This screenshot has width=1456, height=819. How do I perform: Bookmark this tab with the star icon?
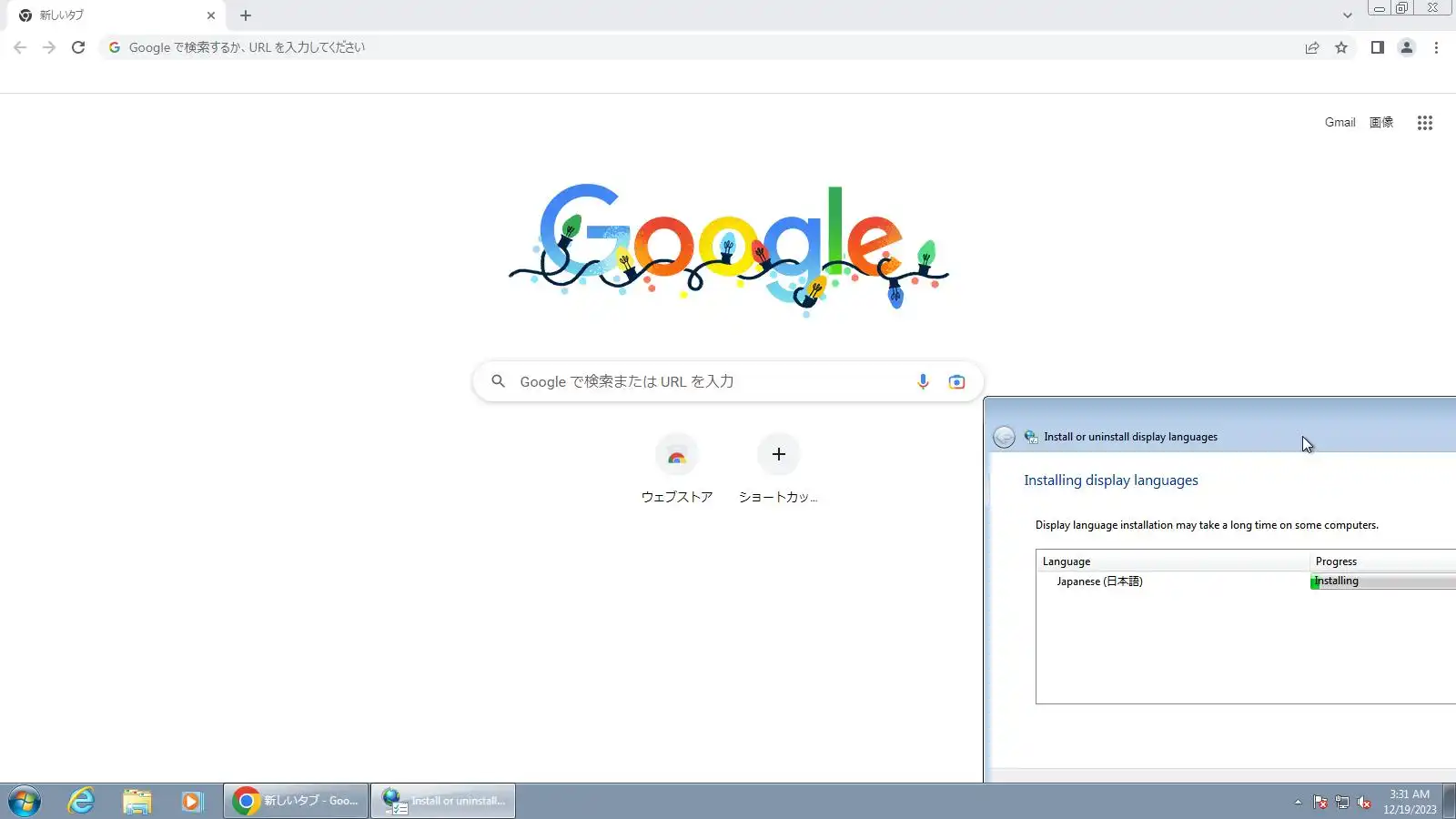[x=1341, y=47]
